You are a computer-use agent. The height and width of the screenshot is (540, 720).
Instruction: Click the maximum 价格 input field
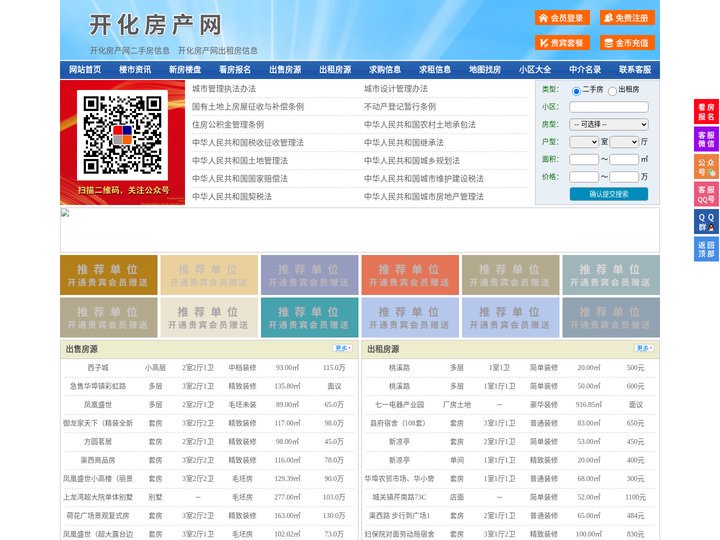[624, 177]
